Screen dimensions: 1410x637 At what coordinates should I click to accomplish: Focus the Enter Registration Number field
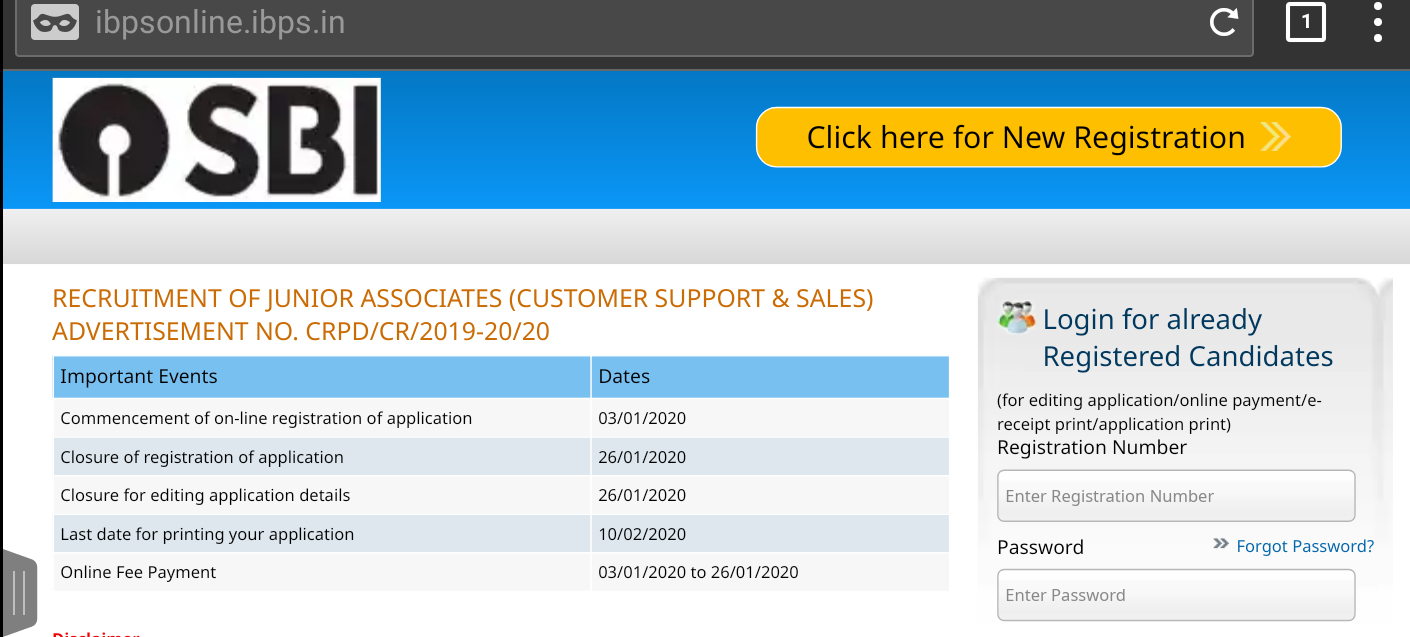1176,496
